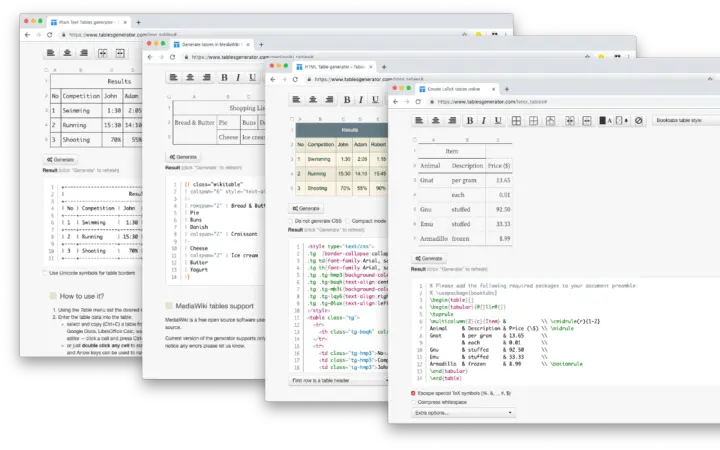Merge cells icon in Plain Text window

coord(103,53)
